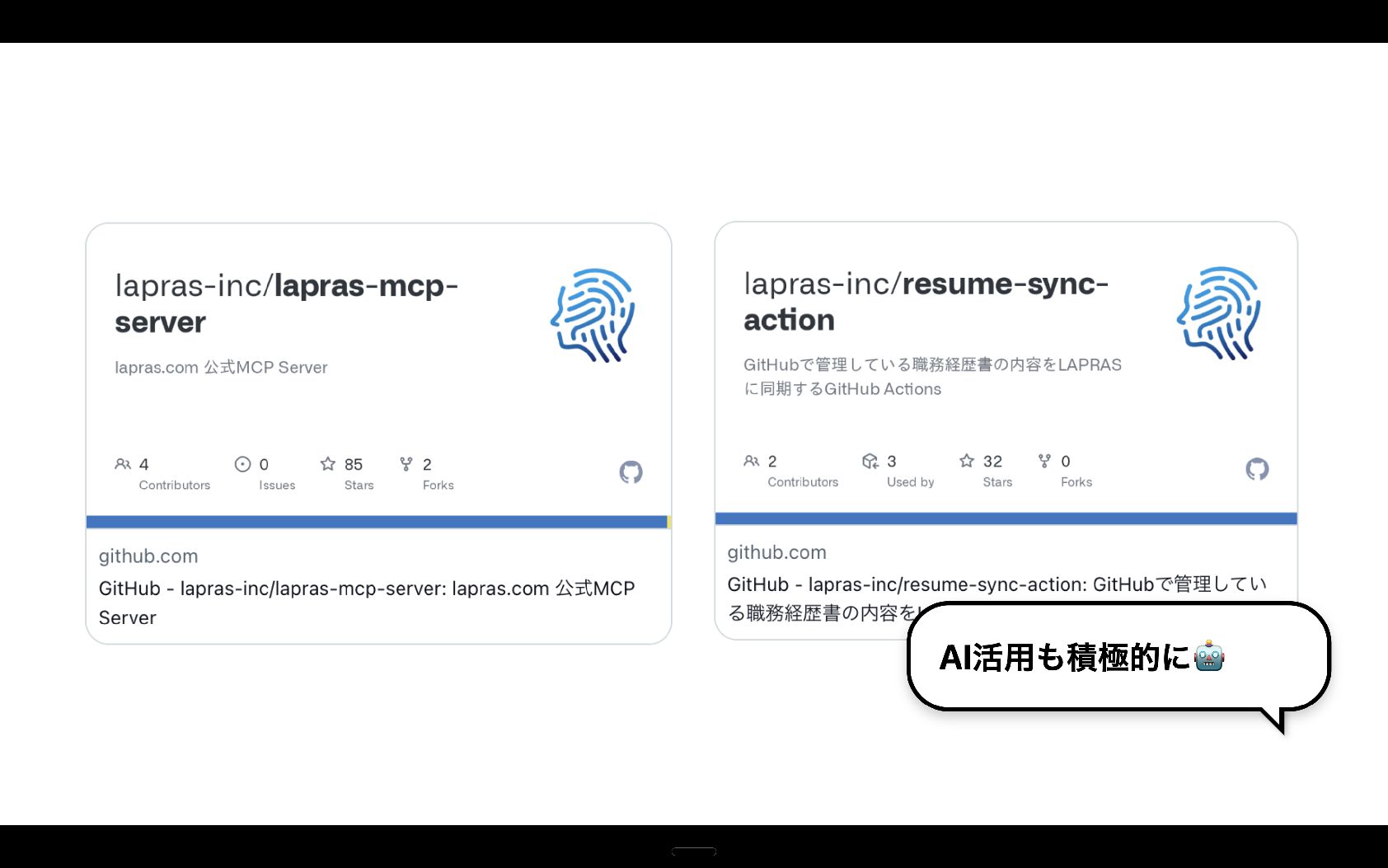This screenshot has width=1388, height=868.
Task: Click the 'AI活用も積極的に' speech bubble
Action: pos(1118,657)
